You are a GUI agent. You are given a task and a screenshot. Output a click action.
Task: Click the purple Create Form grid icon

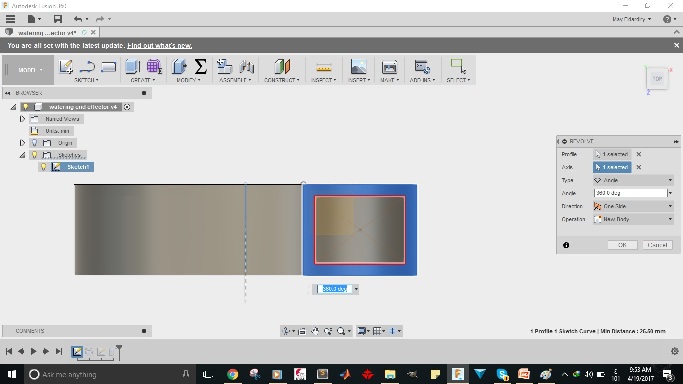tap(154, 67)
